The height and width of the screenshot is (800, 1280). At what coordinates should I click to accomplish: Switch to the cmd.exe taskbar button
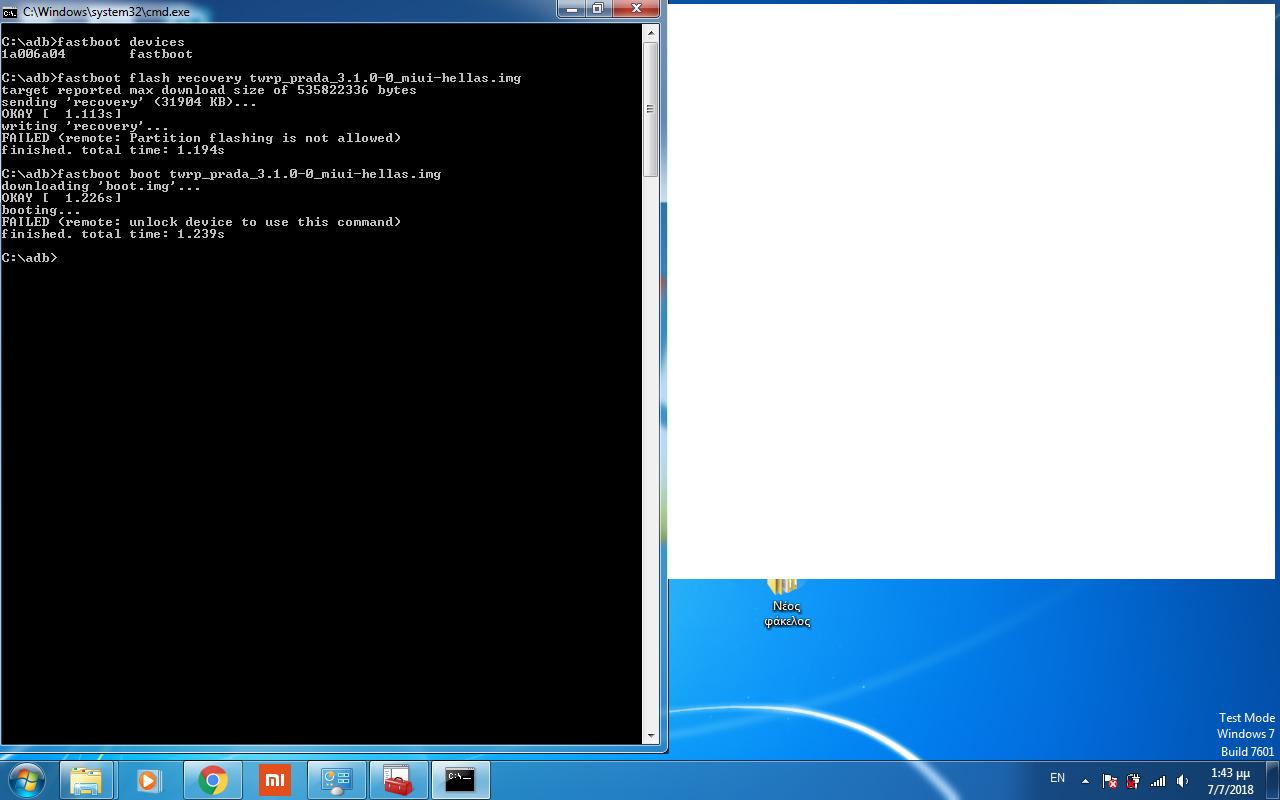pos(461,780)
